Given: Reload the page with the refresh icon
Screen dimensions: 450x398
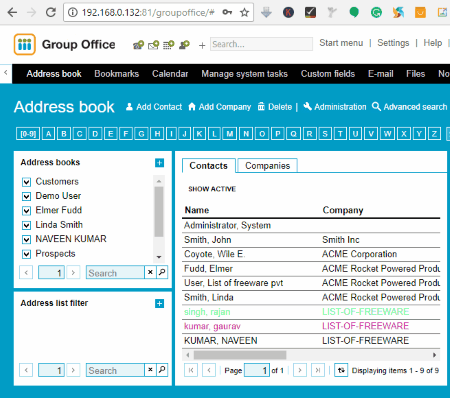Looking at the screenshot, I should click(x=51, y=12).
